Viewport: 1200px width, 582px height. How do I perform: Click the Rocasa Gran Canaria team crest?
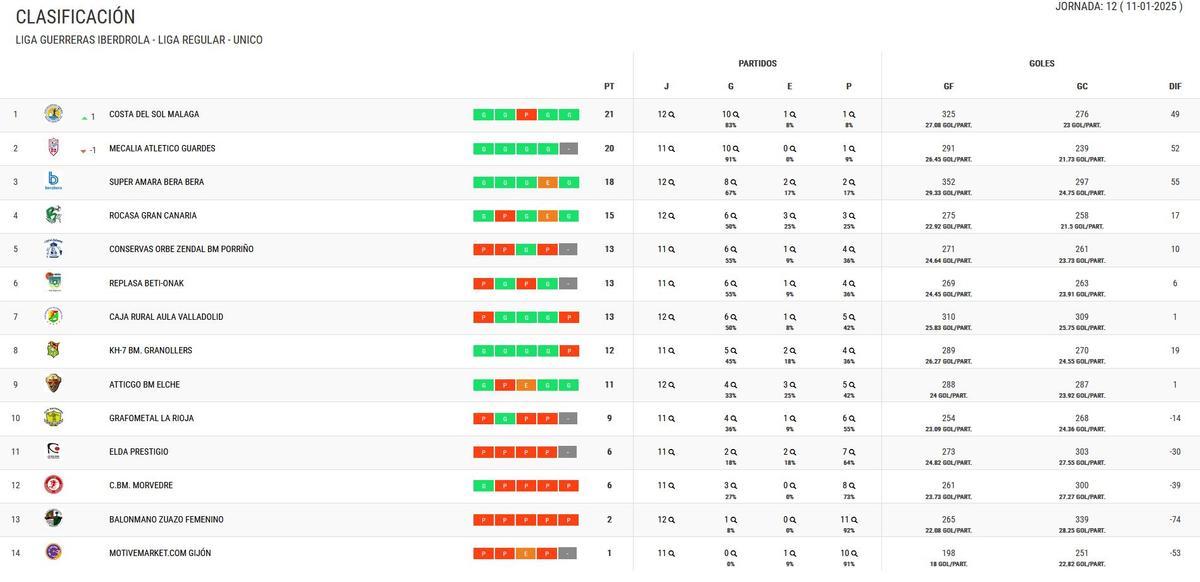[53, 215]
